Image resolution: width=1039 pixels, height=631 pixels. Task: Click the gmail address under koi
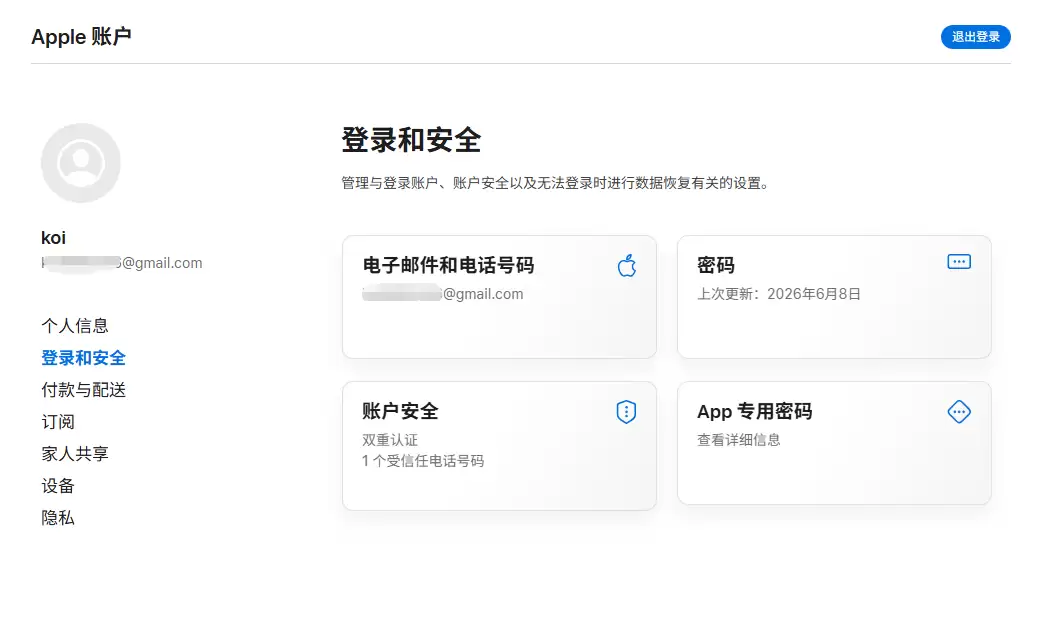(122, 263)
